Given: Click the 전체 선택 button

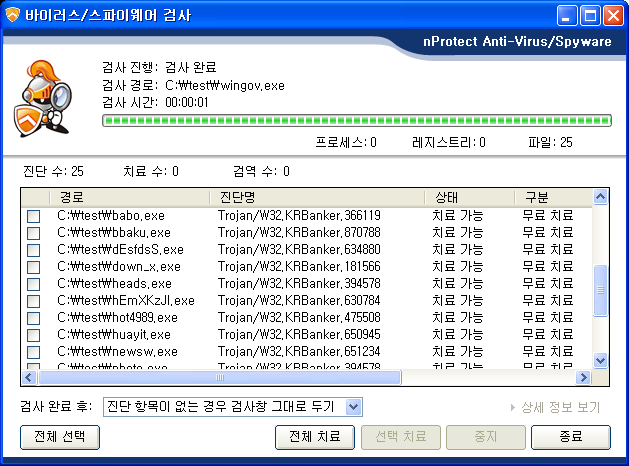Looking at the screenshot, I should pyautogui.click(x=60, y=437).
